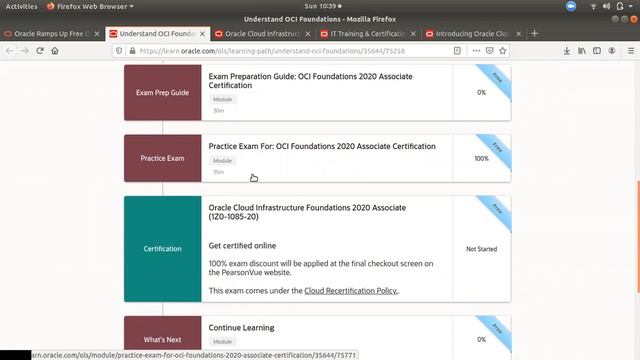The width and height of the screenshot is (640, 360).
Task: Open volume indicator in top bar
Action: pyautogui.click(x=606, y=6)
